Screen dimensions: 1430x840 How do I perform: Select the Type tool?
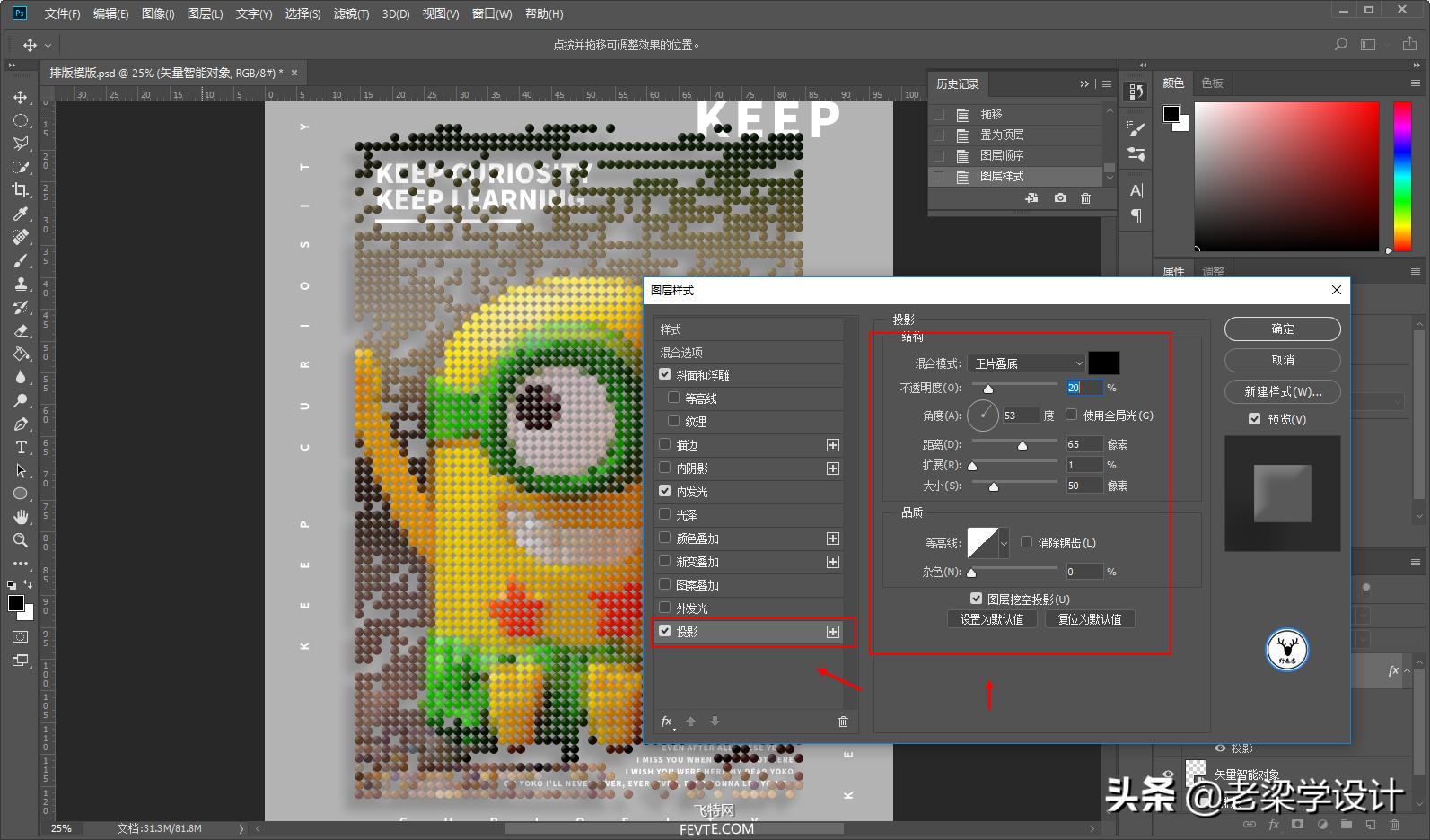click(21, 447)
